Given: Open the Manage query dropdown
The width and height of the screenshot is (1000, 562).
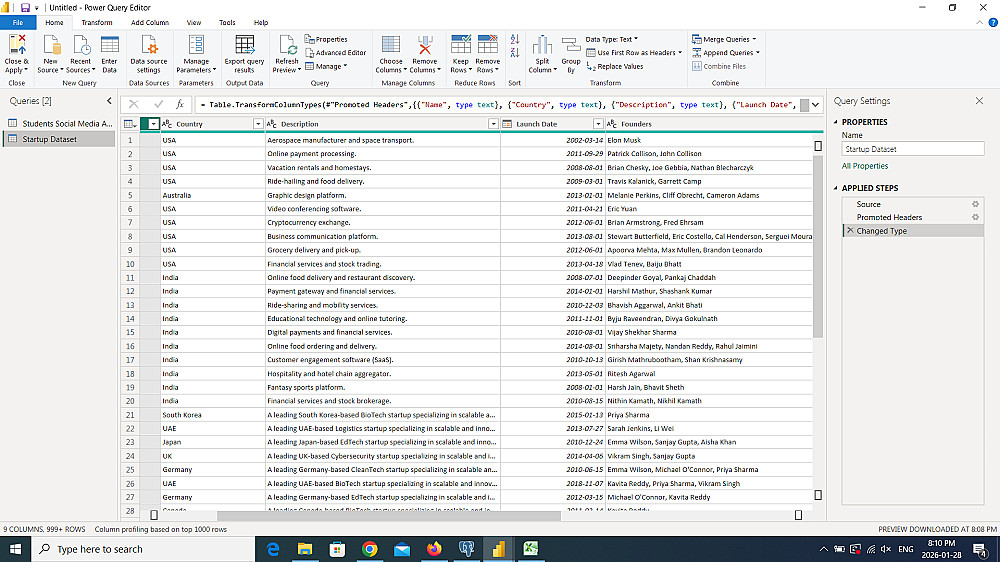Looking at the screenshot, I should pos(326,66).
